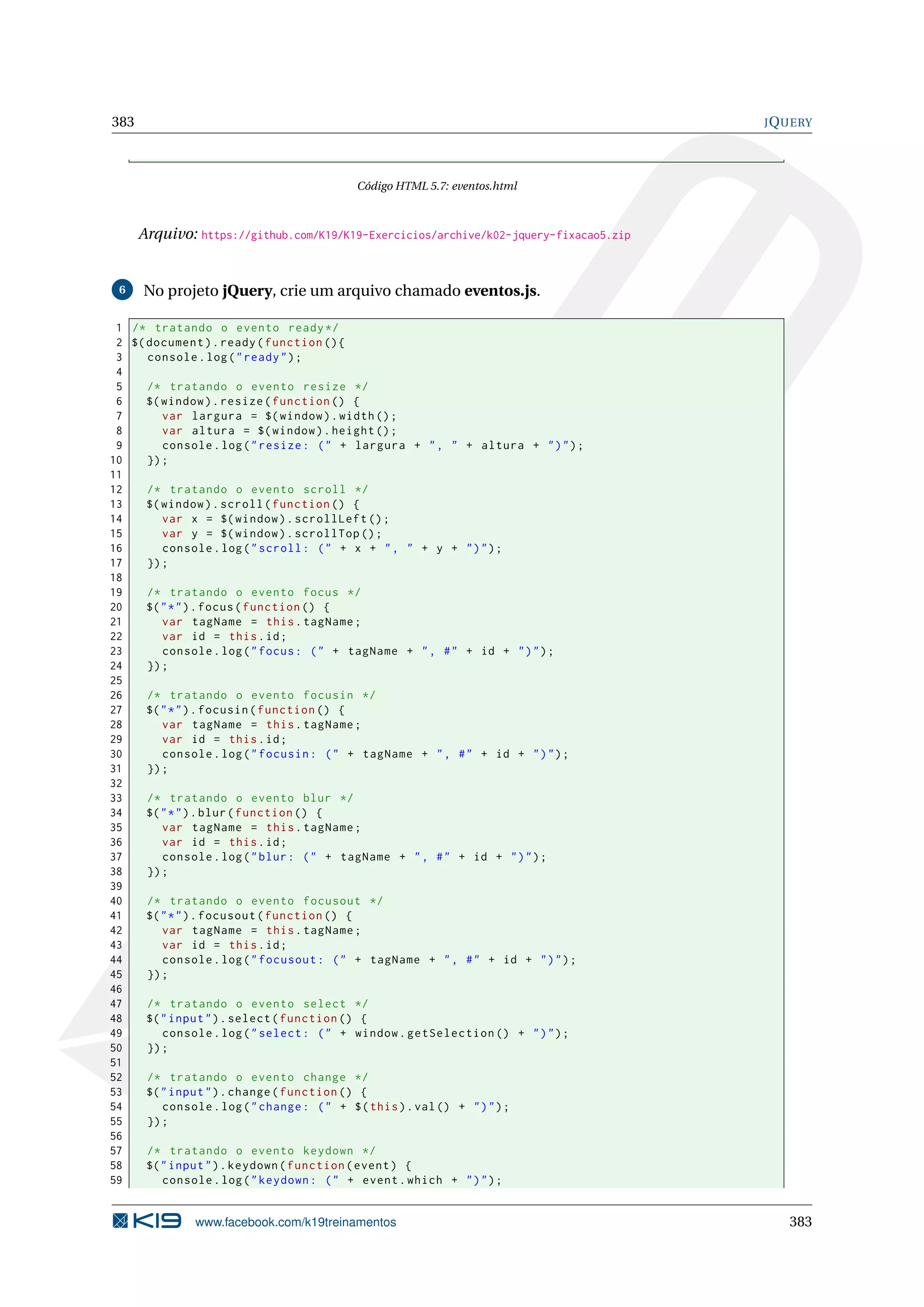Click code line '$("*").focusout(function() {'
The image size is (924, 1307).
point(250,916)
